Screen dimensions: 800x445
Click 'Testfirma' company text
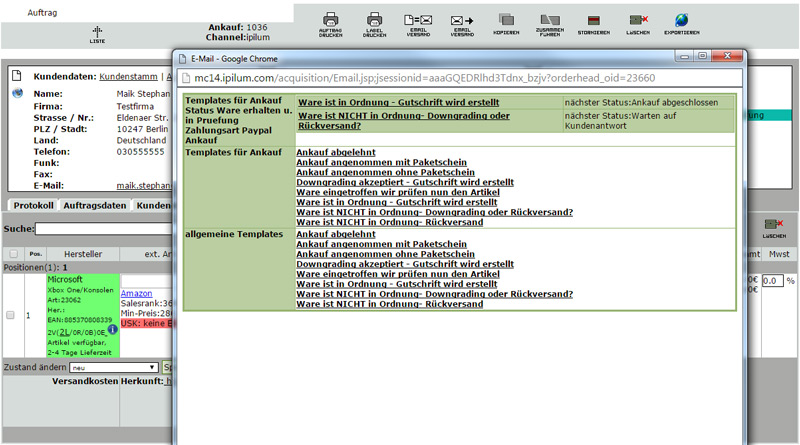[x=135, y=106]
